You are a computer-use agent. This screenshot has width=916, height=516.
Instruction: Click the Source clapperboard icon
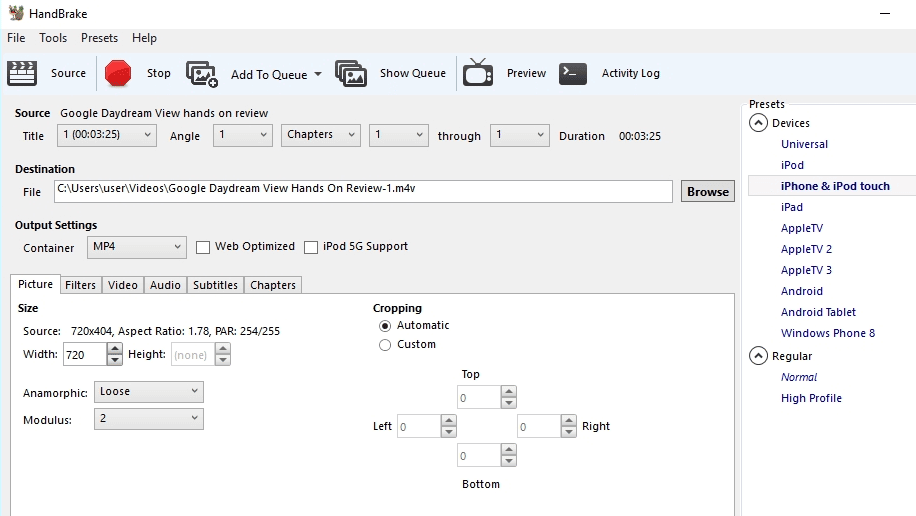22,73
